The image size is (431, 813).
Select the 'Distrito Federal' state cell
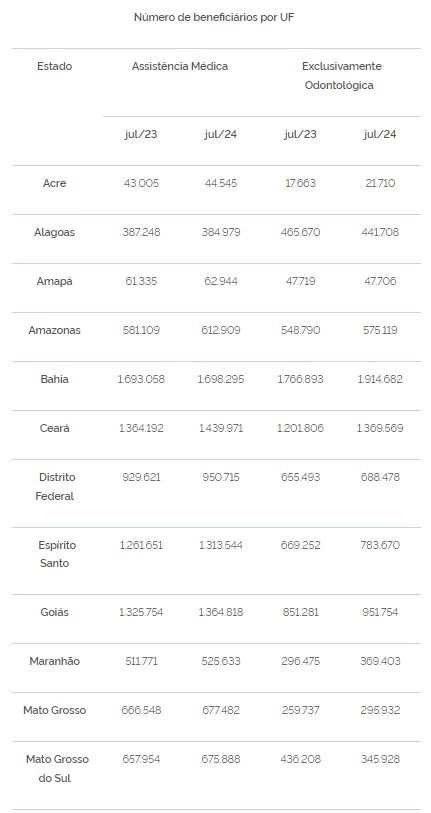54,486
